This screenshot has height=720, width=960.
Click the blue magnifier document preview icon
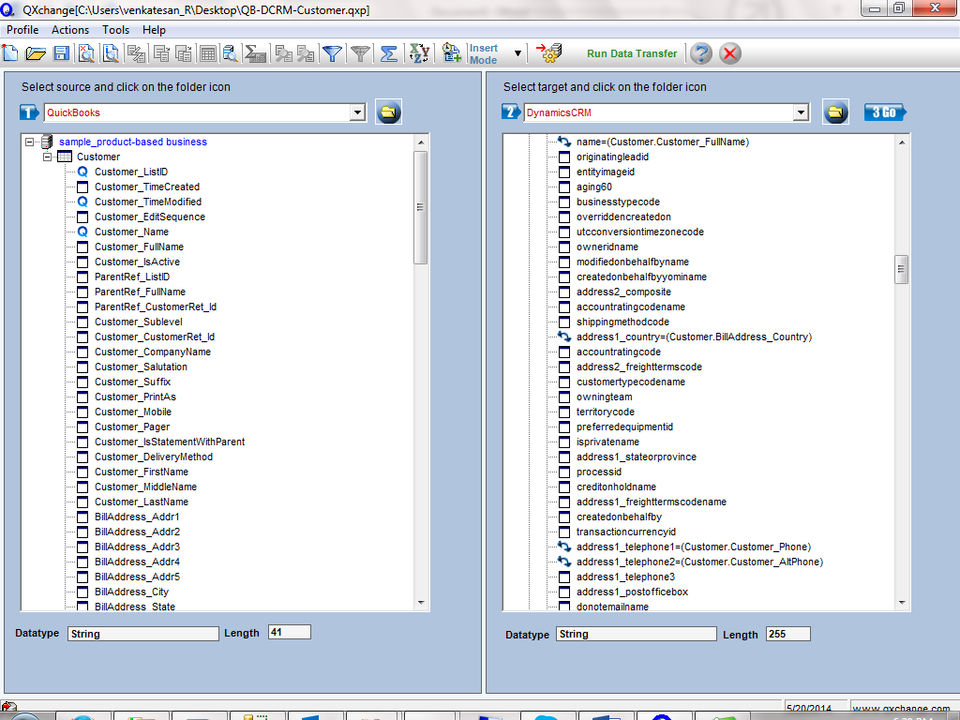coord(111,54)
